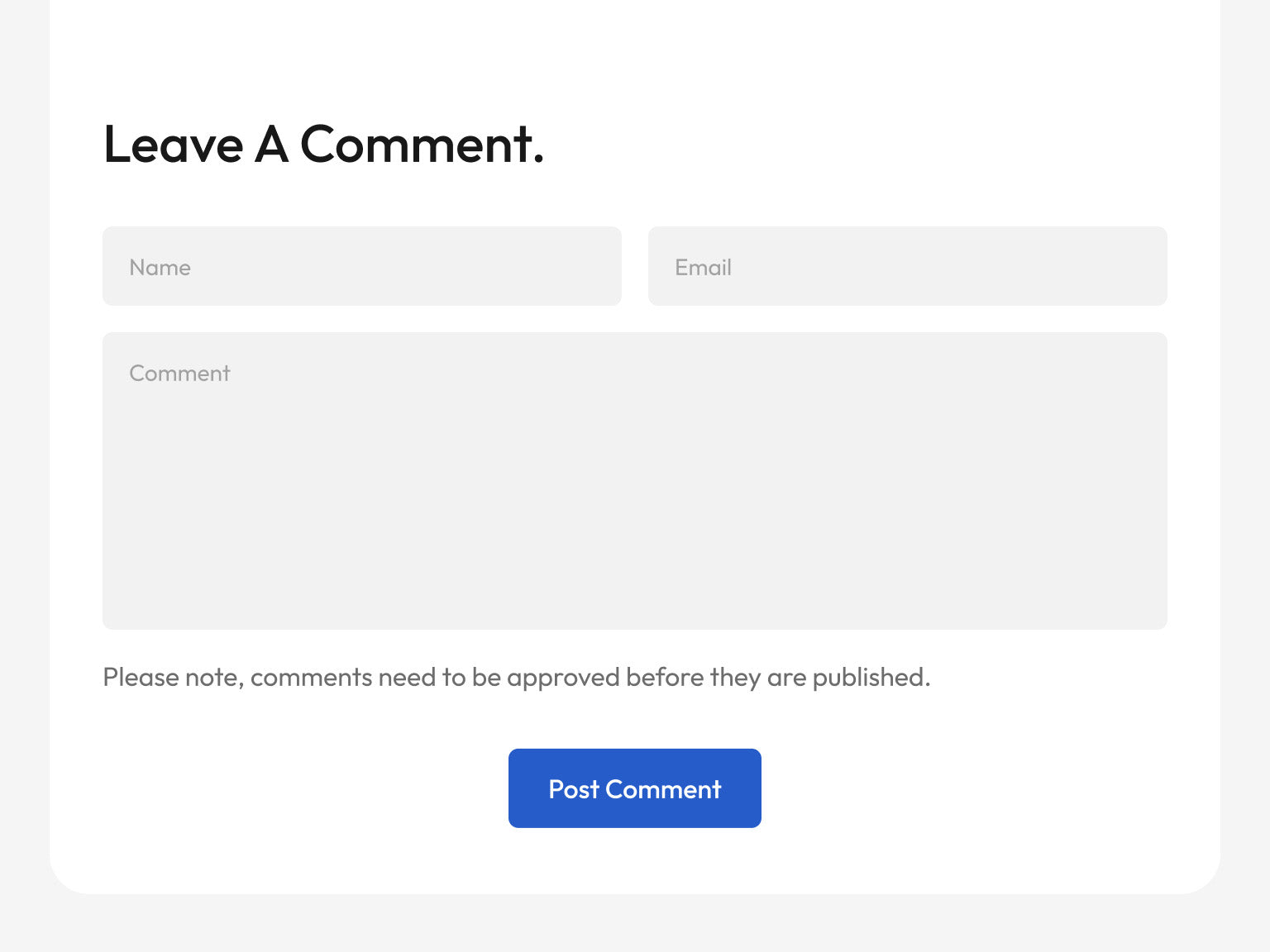Click the word "approved" in the note

pos(563,678)
